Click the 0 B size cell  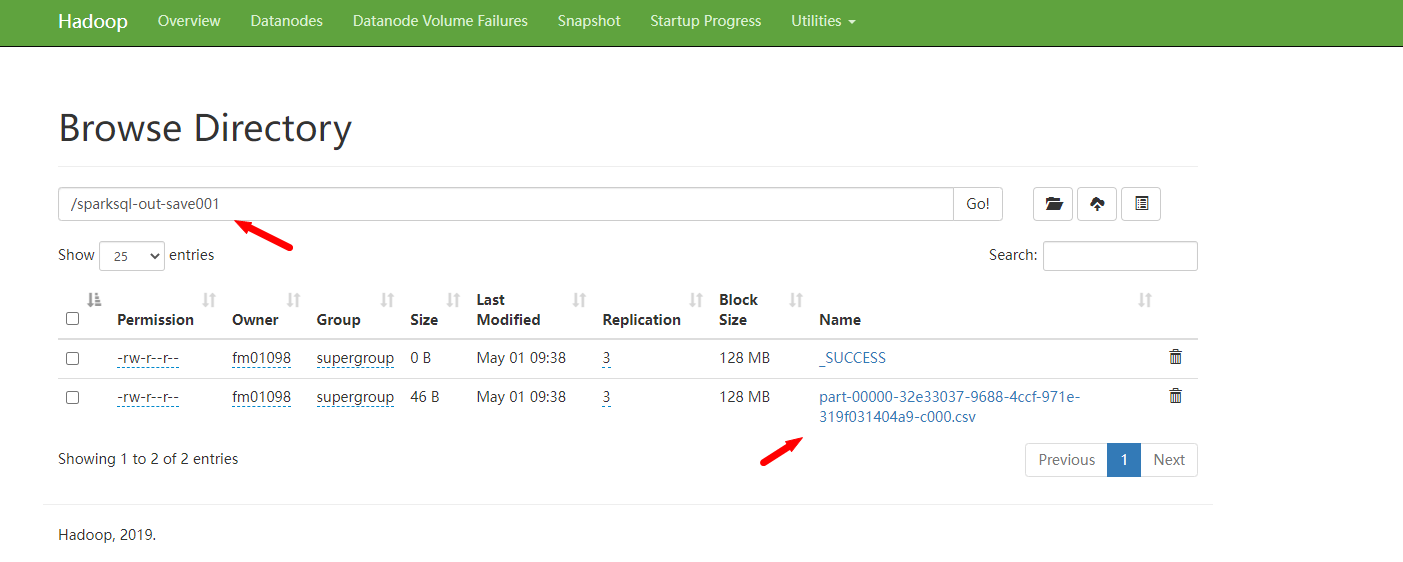tap(421, 358)
